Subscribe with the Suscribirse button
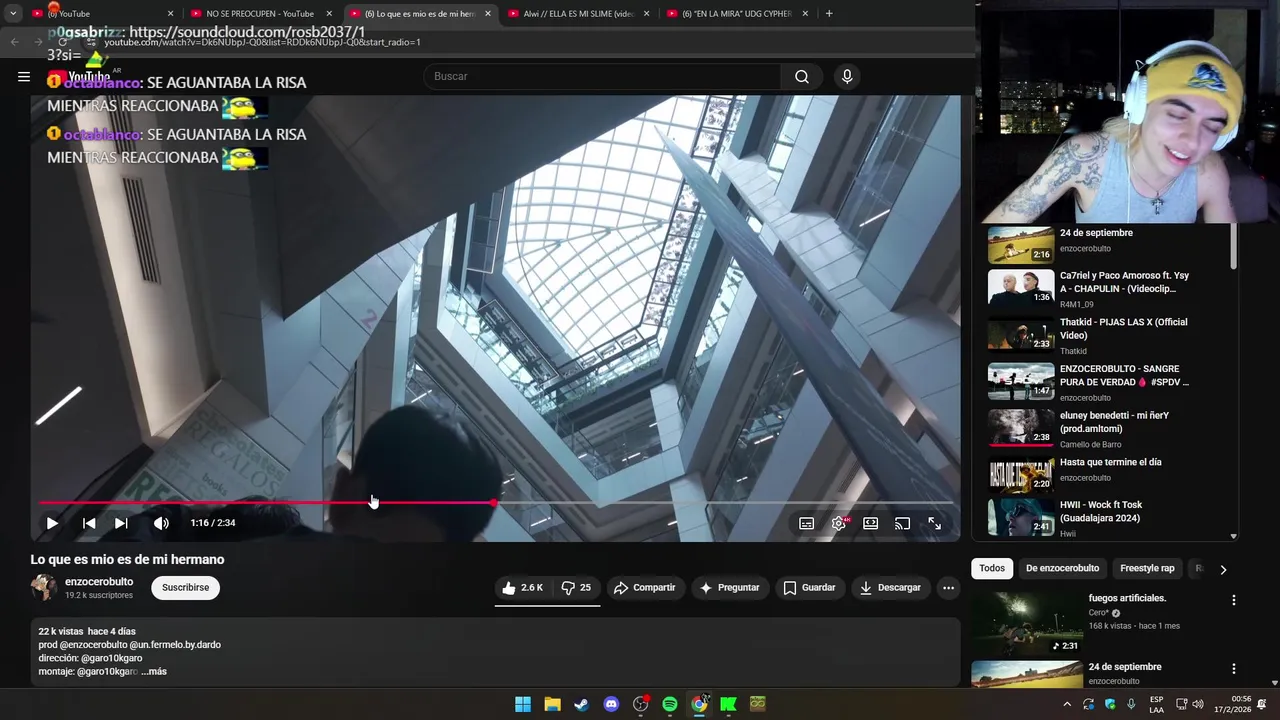 click(186, 588)
